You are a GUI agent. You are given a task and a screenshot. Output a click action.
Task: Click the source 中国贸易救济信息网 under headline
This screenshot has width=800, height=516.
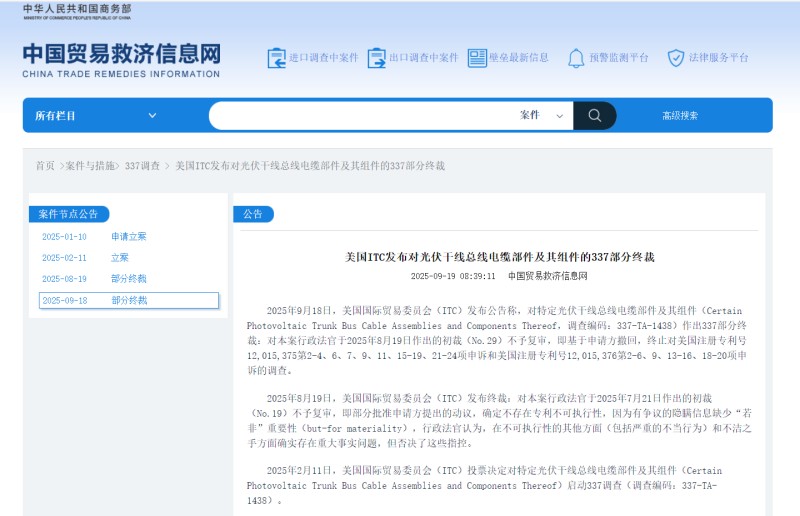(x=547, y=276)
